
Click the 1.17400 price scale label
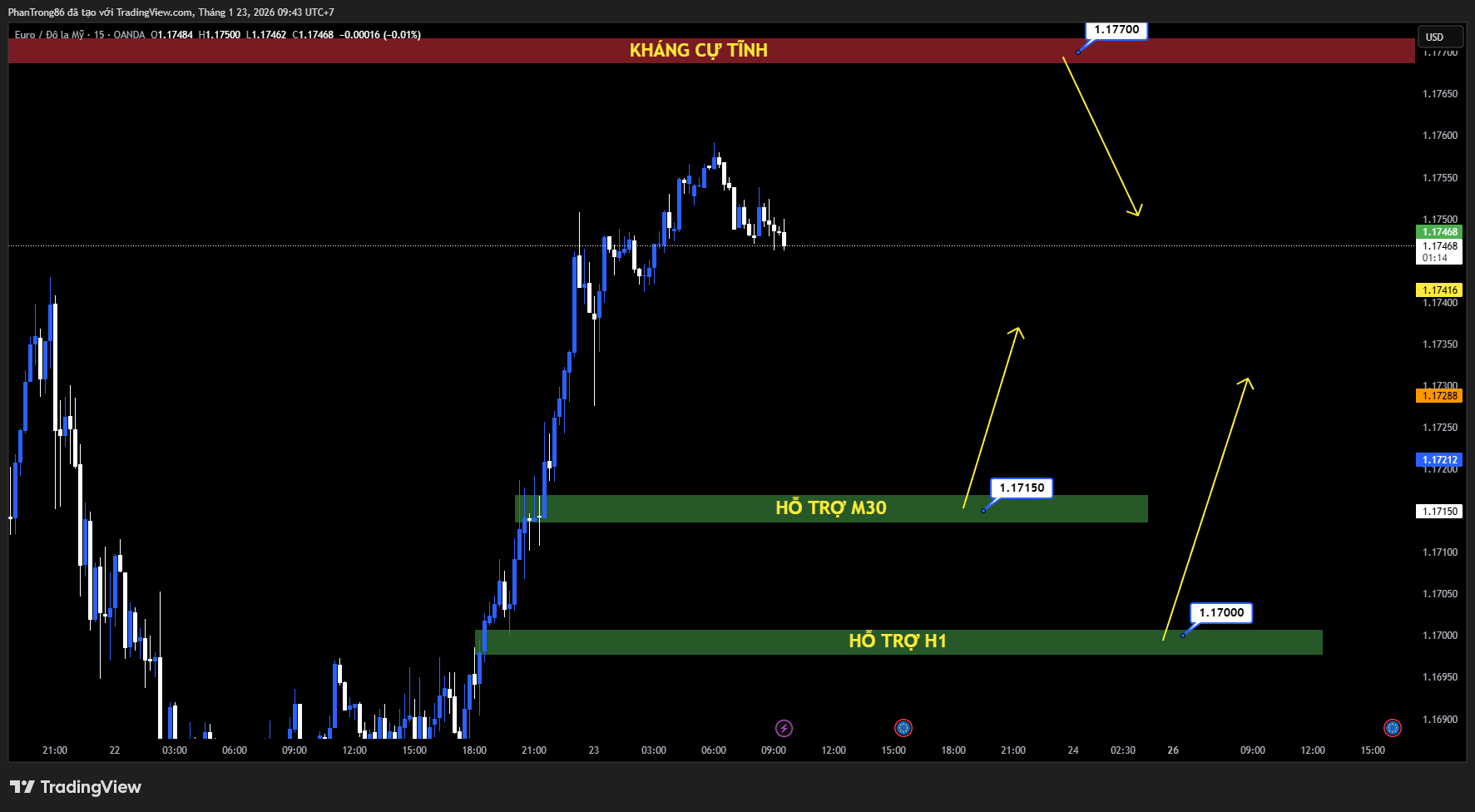point(1440,303)
